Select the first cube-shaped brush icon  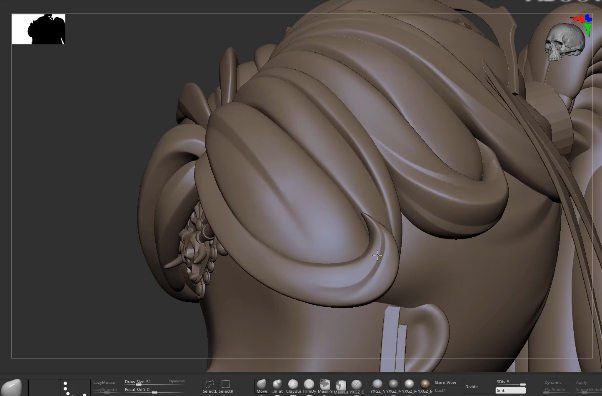click(x=325, y=385)
